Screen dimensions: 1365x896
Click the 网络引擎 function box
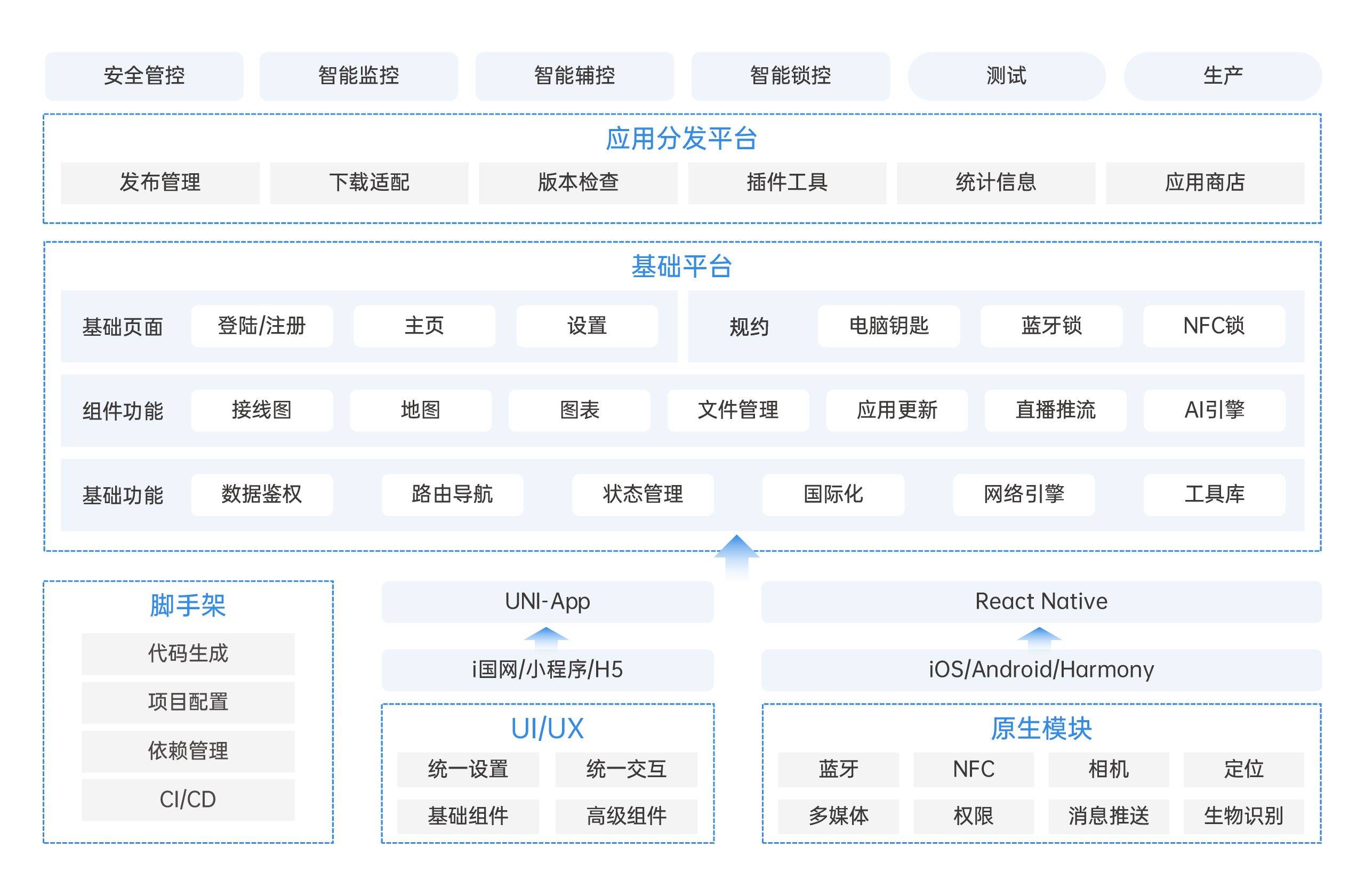tap(1024, 495)
